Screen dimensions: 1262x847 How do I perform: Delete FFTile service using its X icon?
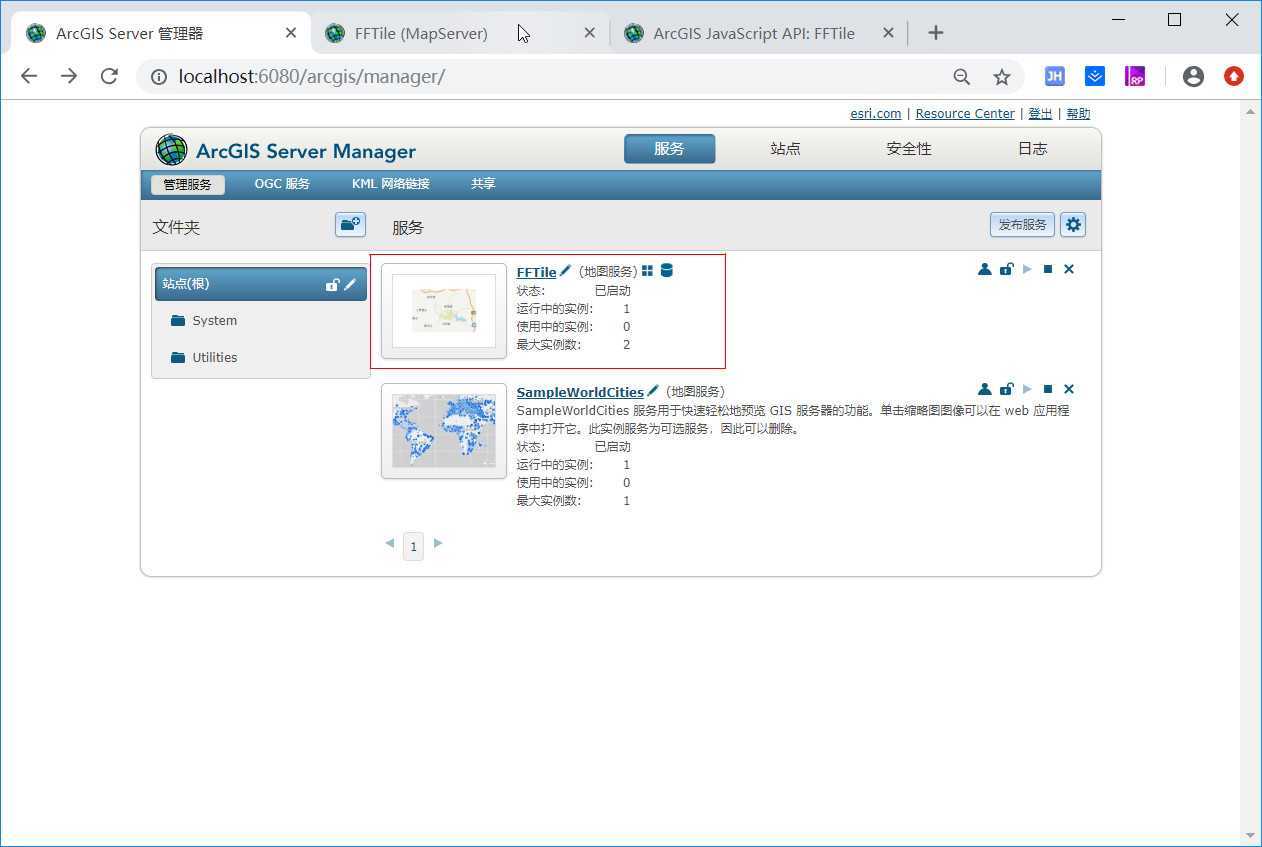click(1069, 269)
